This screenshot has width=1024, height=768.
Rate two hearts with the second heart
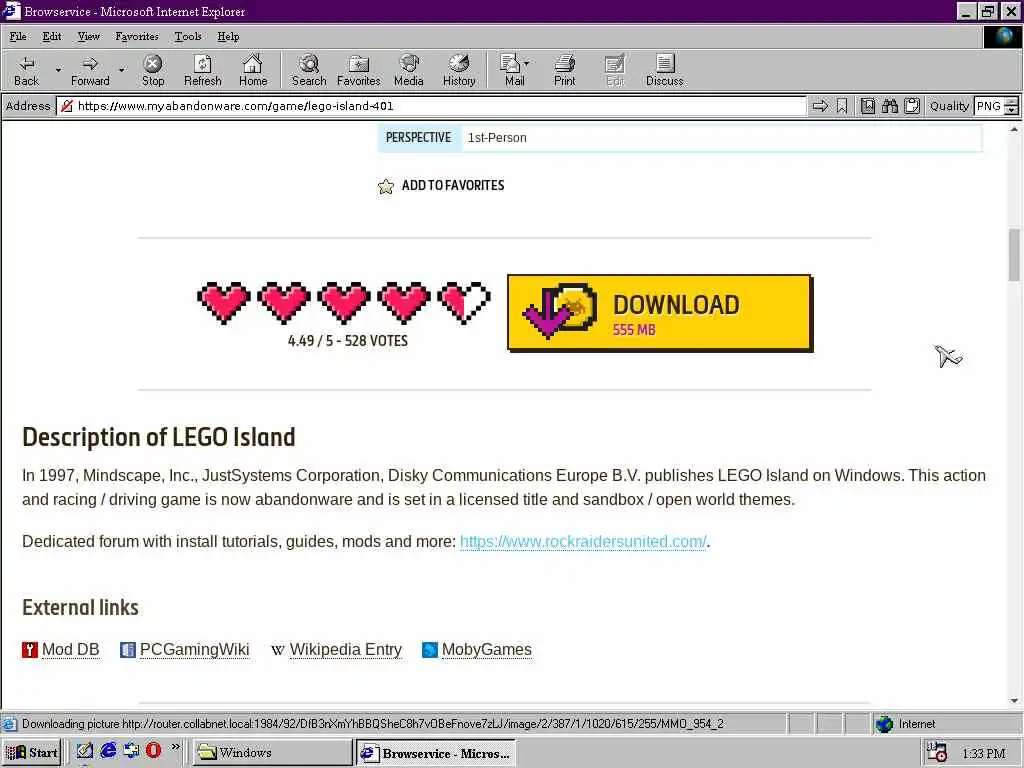coord(284,302)
